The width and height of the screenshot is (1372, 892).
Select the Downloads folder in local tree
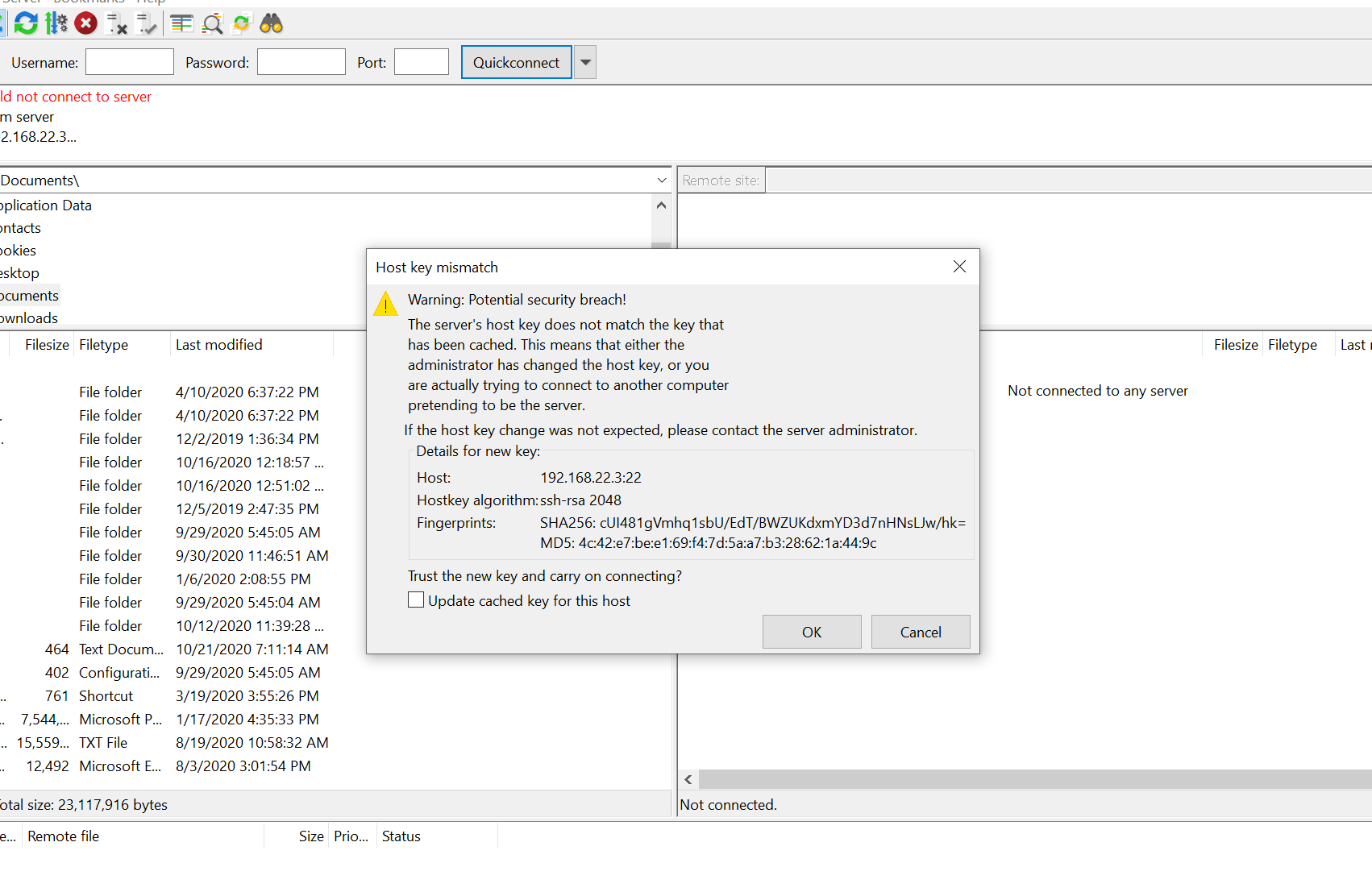coord(29,318)
